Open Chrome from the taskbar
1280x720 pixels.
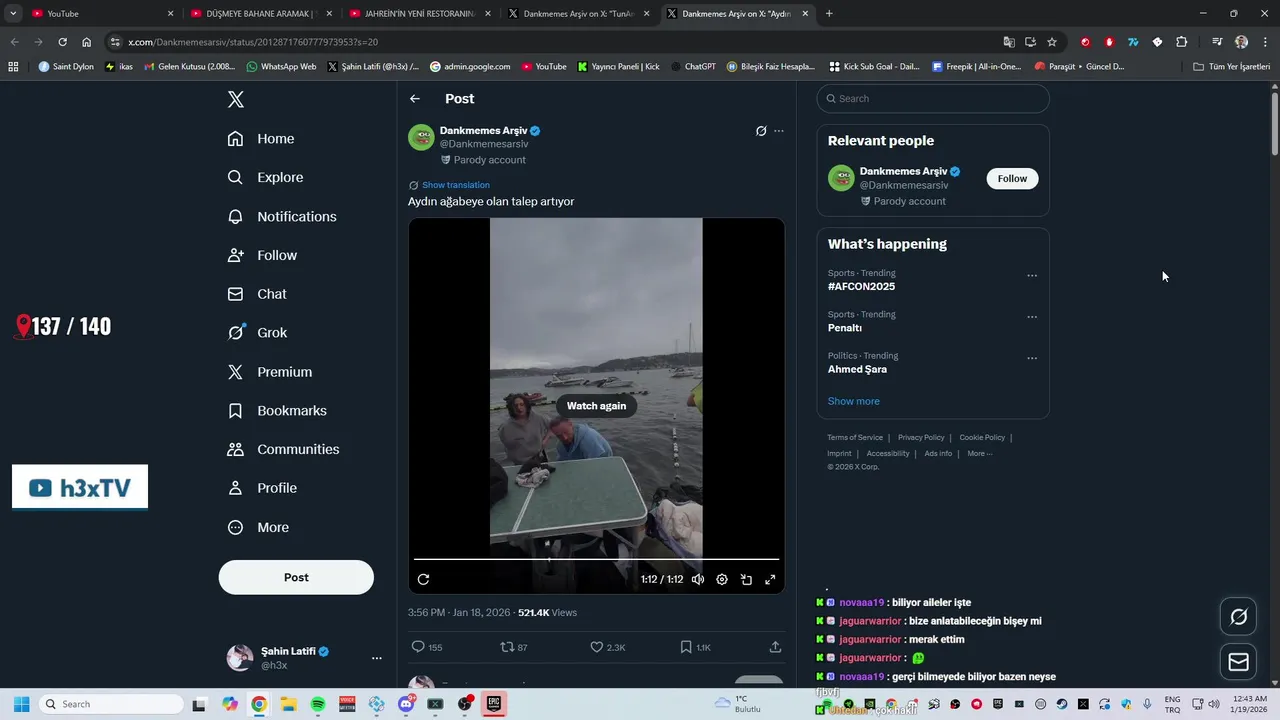coord(259,704)
